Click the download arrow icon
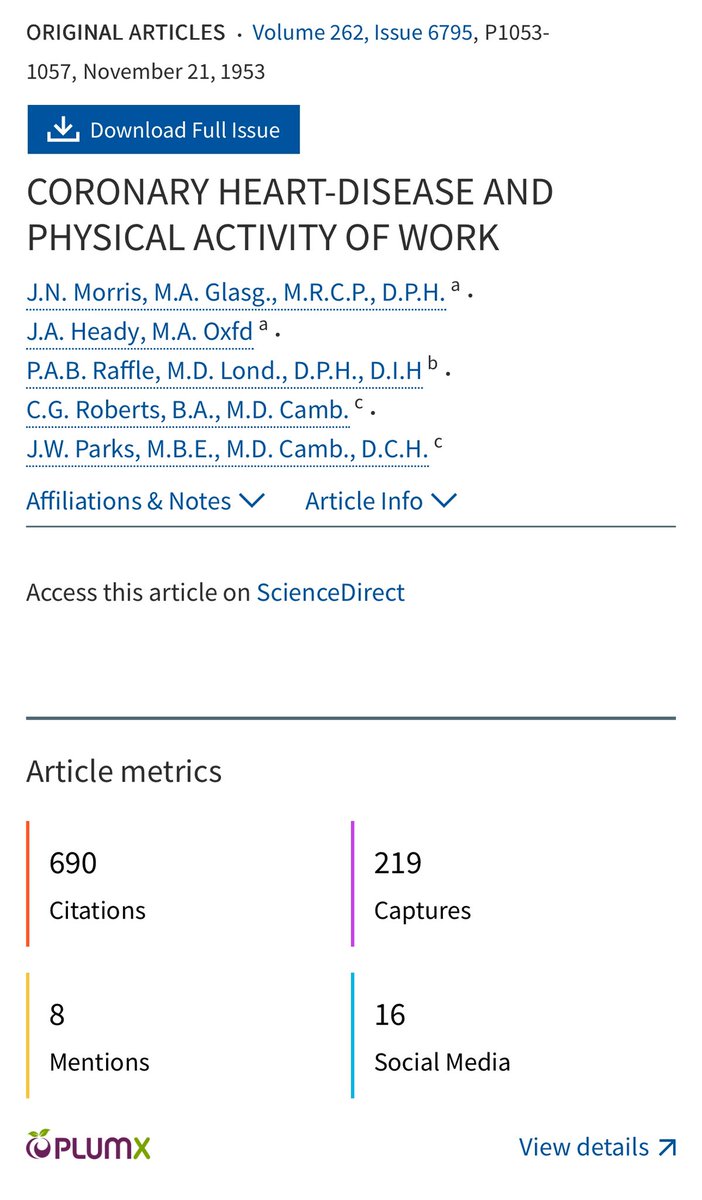The image size is (702, 1200). click(62, 130)
